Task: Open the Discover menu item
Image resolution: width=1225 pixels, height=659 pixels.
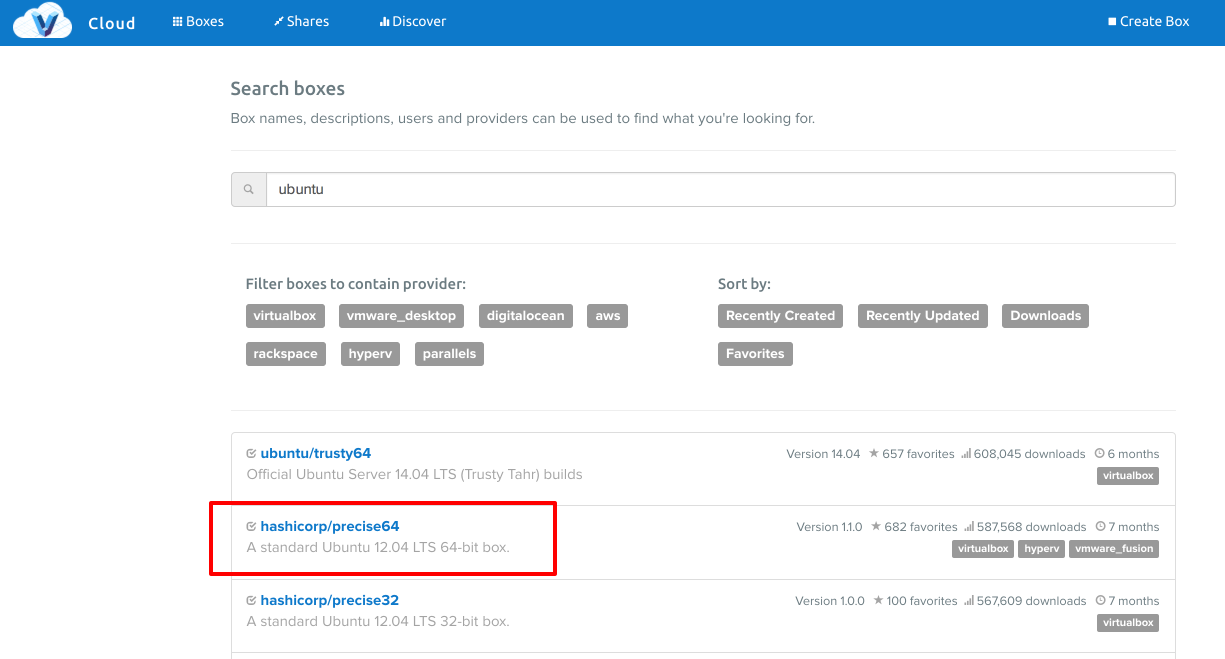Action: coord(413,21)
